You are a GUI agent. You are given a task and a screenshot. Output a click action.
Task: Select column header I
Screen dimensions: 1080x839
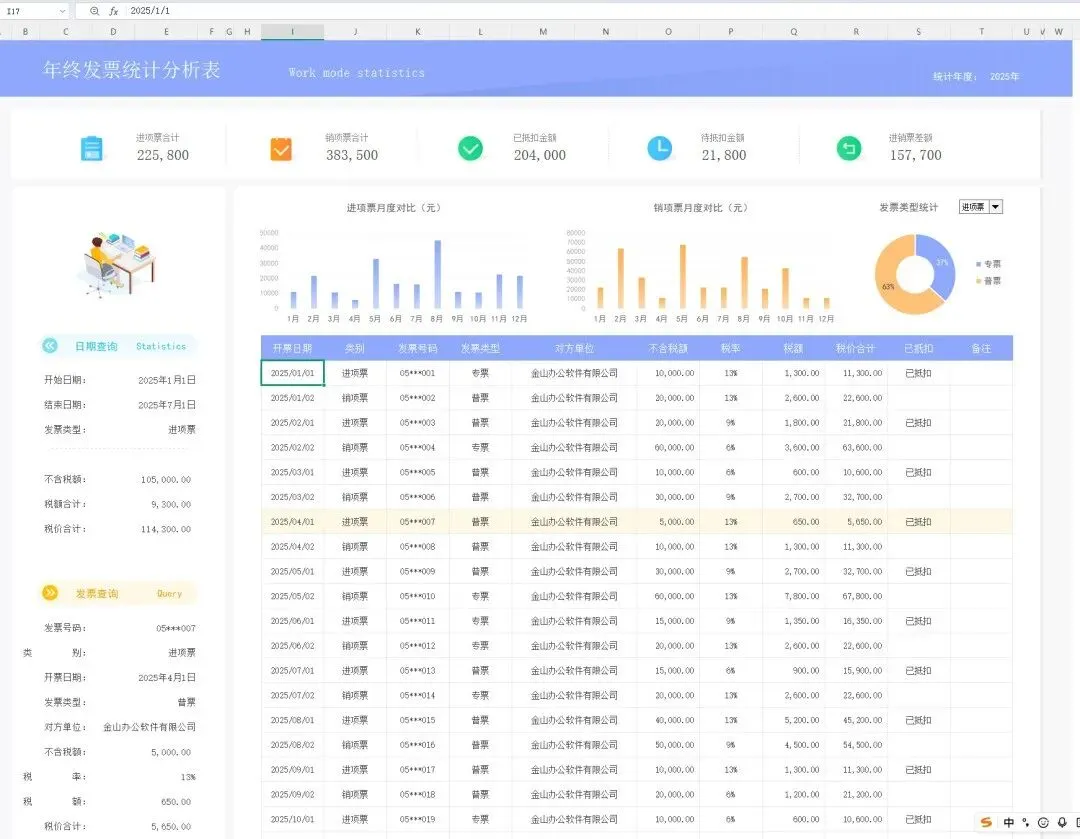[x=292, y=32]
